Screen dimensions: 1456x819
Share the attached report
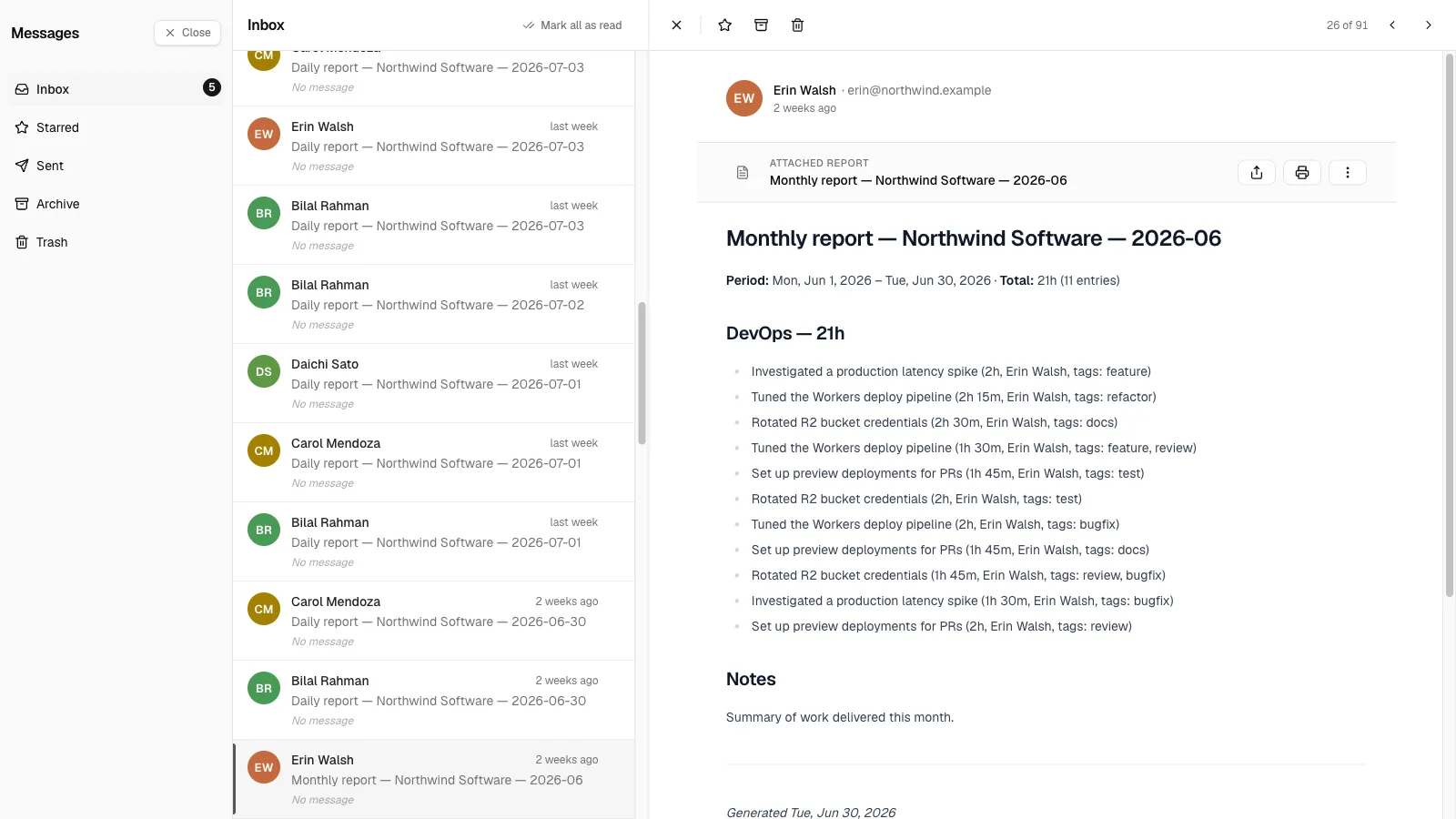pyautogui.click(x=1257, y=172)
